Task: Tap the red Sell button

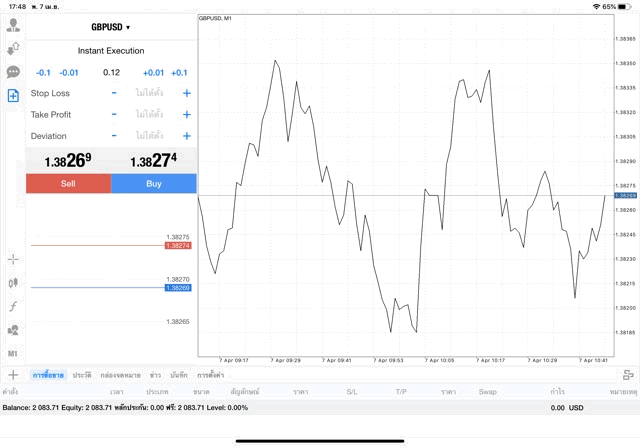Action: (x=68, y=184)
